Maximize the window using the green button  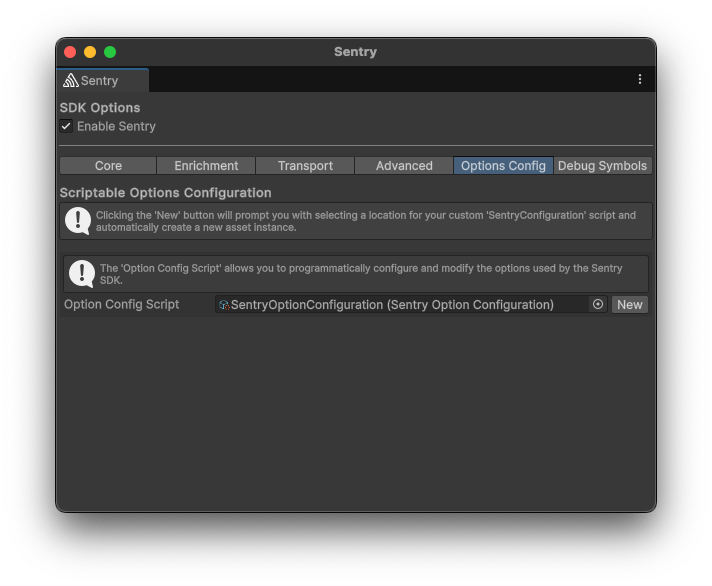(x=110, y=52)
